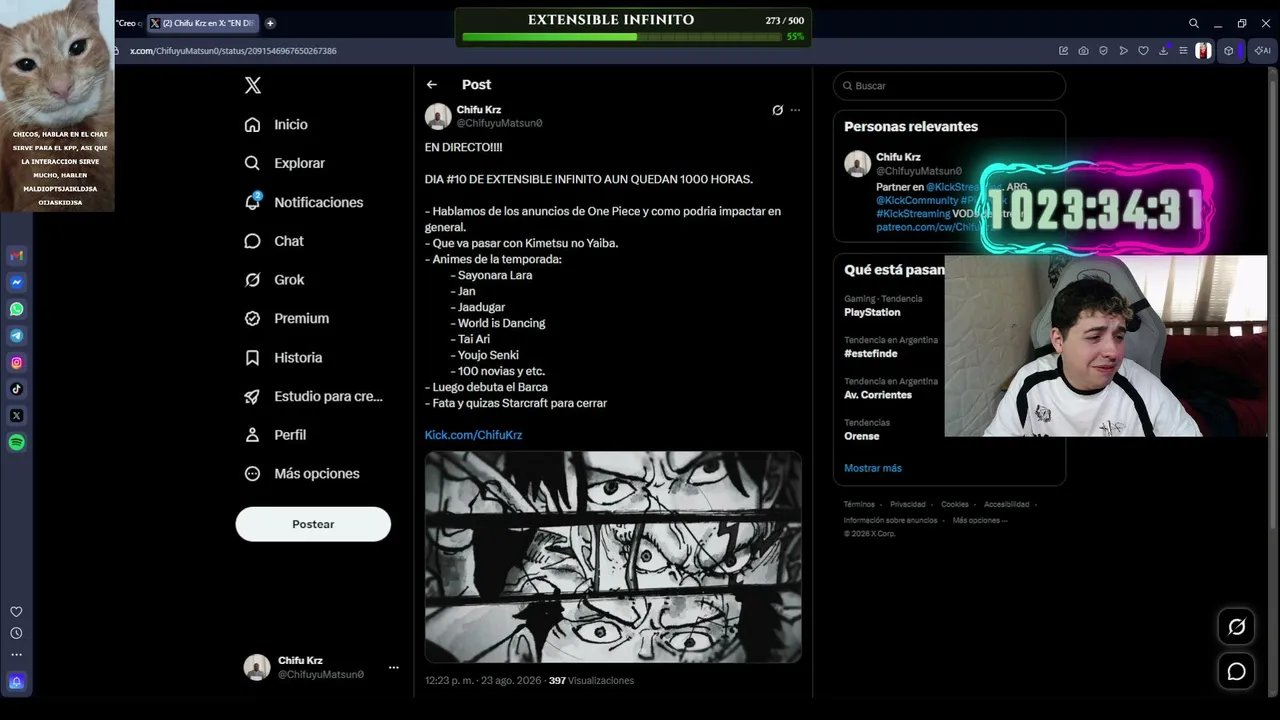Open Gmail in the browser sidebar

click(17, 256)
